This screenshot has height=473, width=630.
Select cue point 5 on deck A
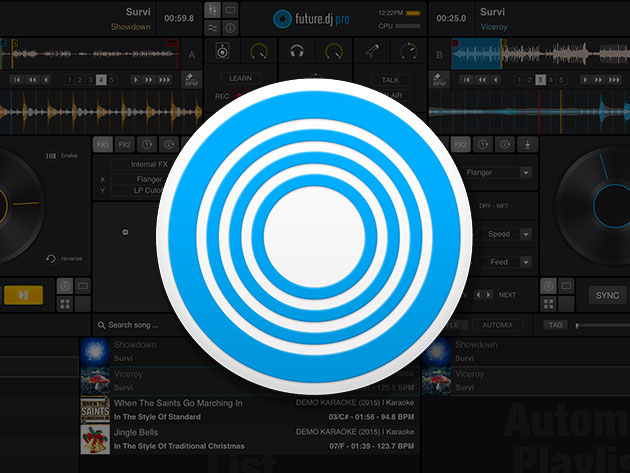click(112, 80)
